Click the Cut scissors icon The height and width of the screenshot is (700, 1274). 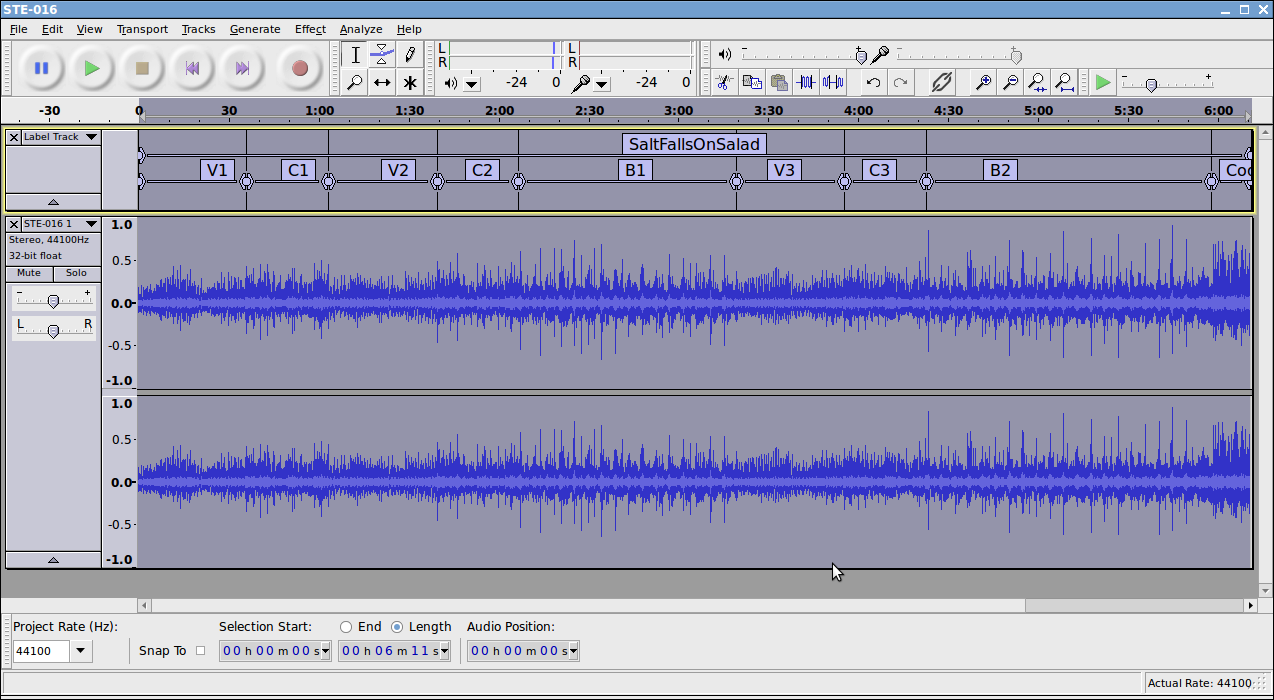724,82
